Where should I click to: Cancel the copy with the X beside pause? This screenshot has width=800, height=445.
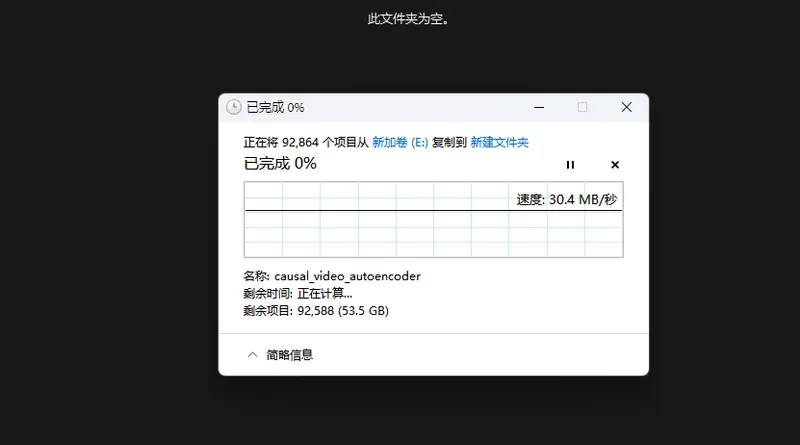tap(615, 165)
